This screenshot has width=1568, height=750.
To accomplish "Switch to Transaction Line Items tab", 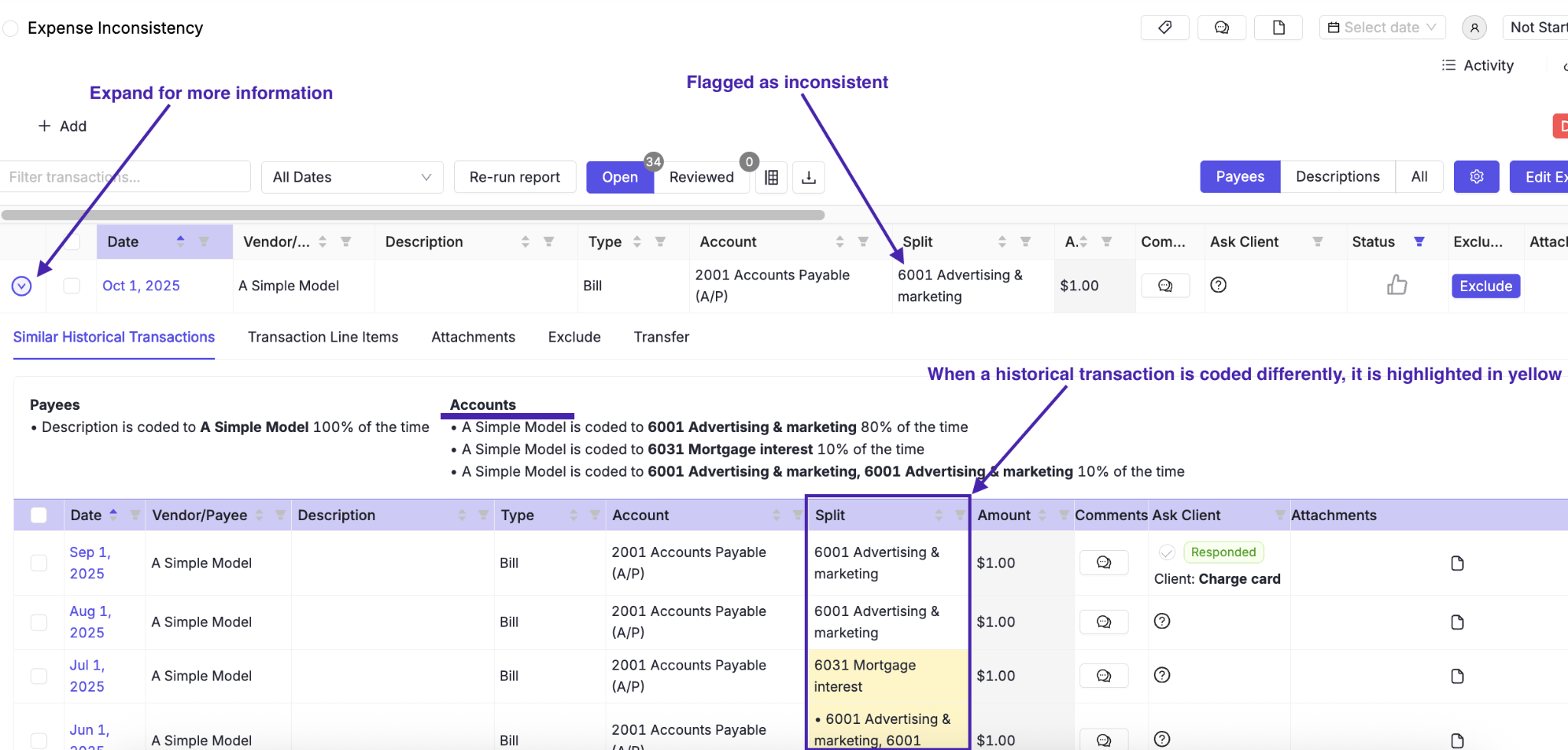I will (x=323, y=337).
